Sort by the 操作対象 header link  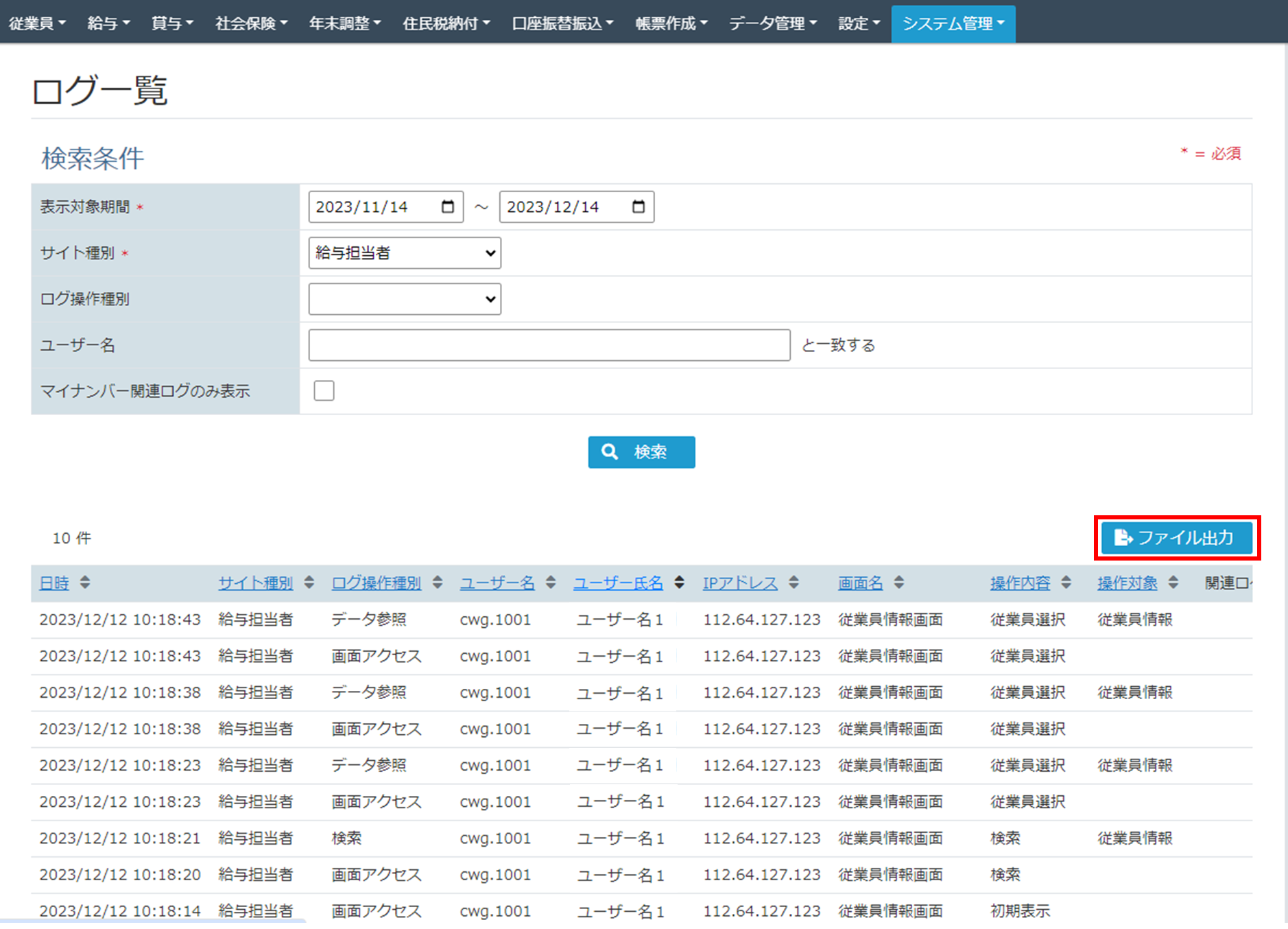click(x=1128, y=583)
